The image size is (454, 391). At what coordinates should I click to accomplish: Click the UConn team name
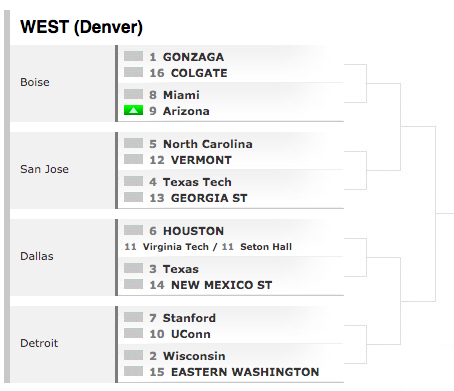[x=191, y=334]
